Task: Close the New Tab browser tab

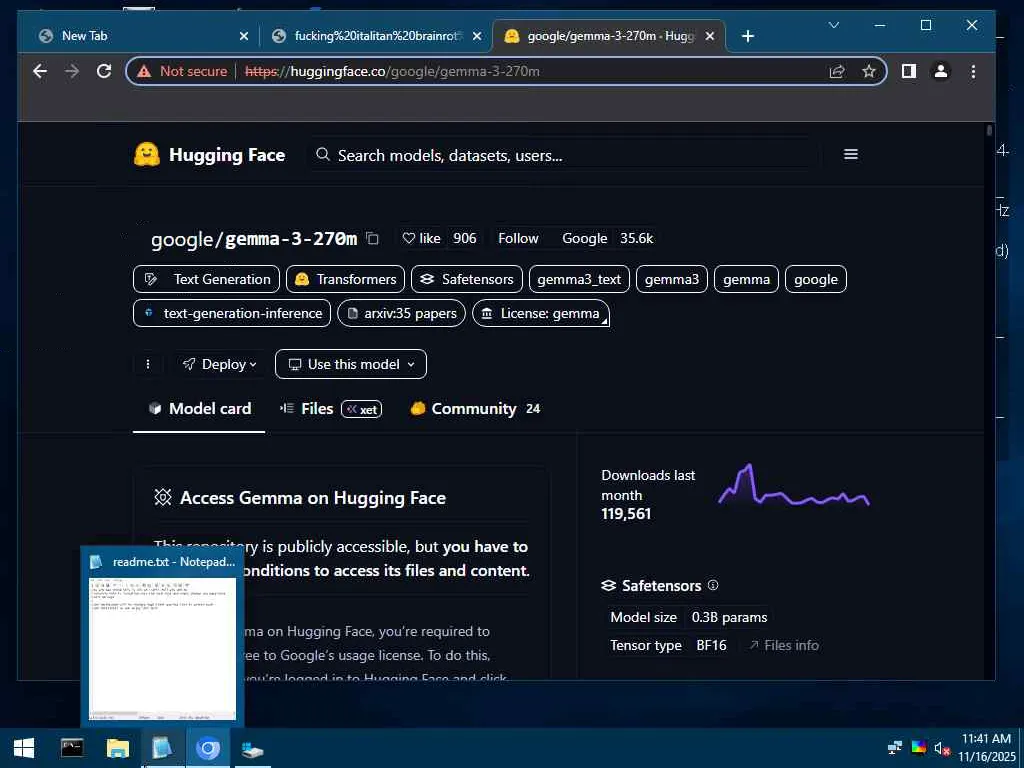Action: (x=244, y=36)
